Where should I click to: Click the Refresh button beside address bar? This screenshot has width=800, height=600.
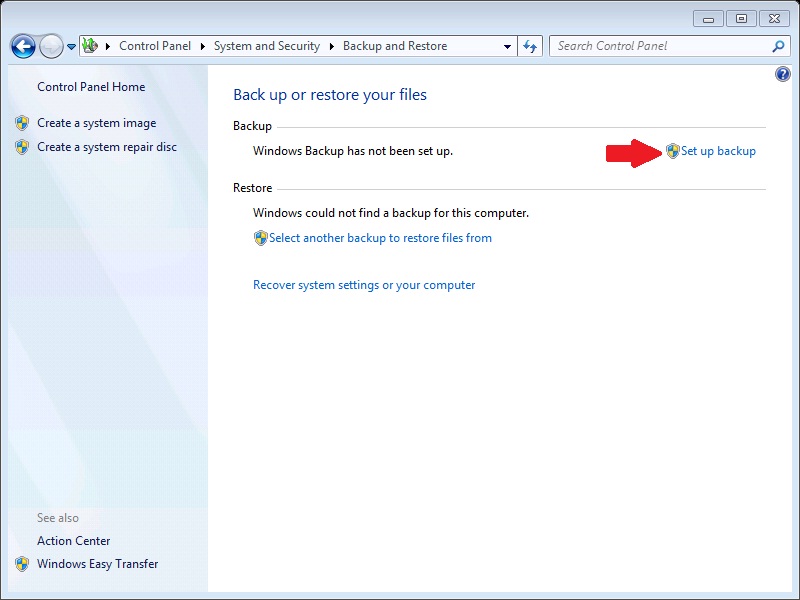(x=530, y=46)
